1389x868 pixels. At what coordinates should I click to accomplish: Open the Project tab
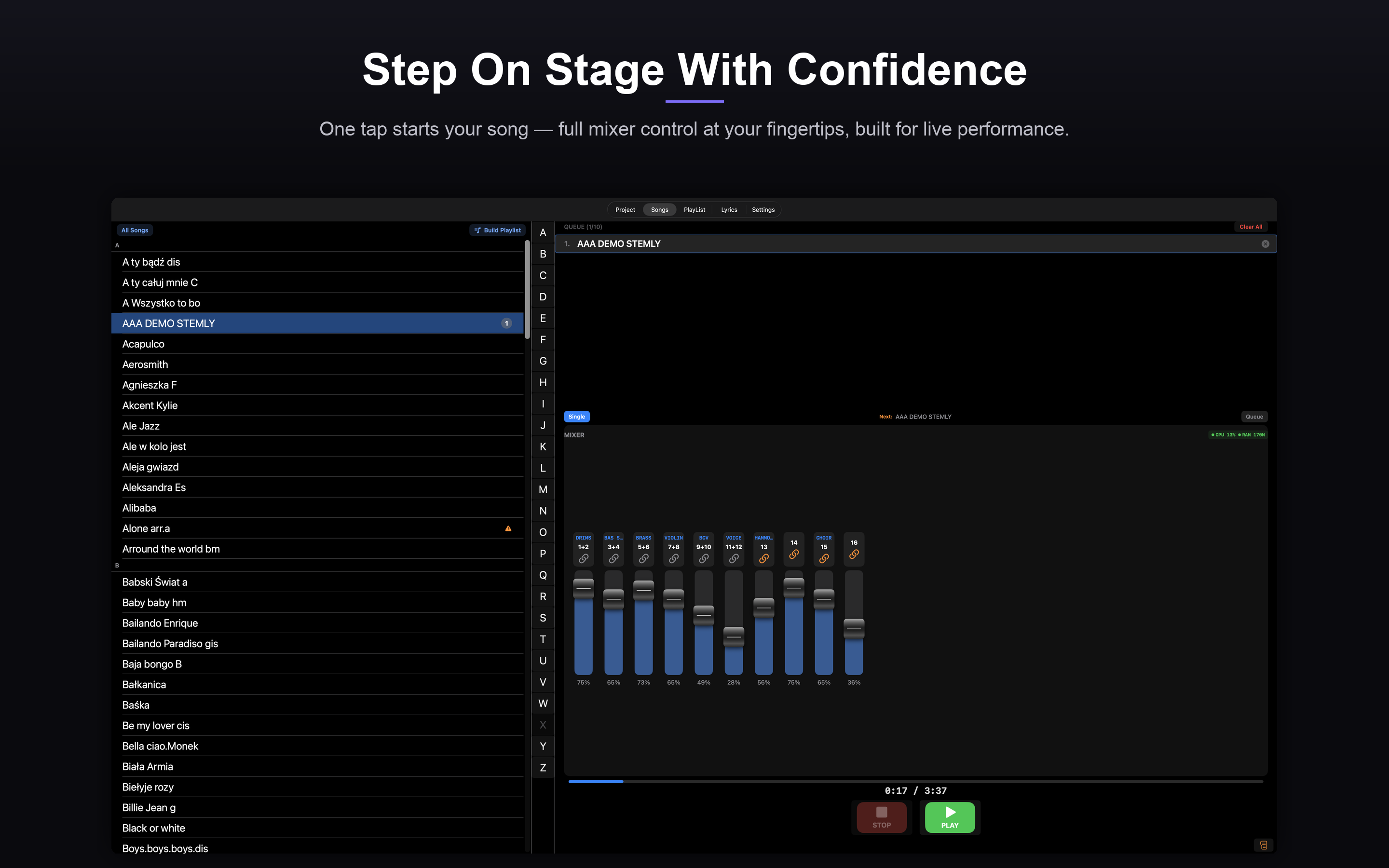click(625, 210)
